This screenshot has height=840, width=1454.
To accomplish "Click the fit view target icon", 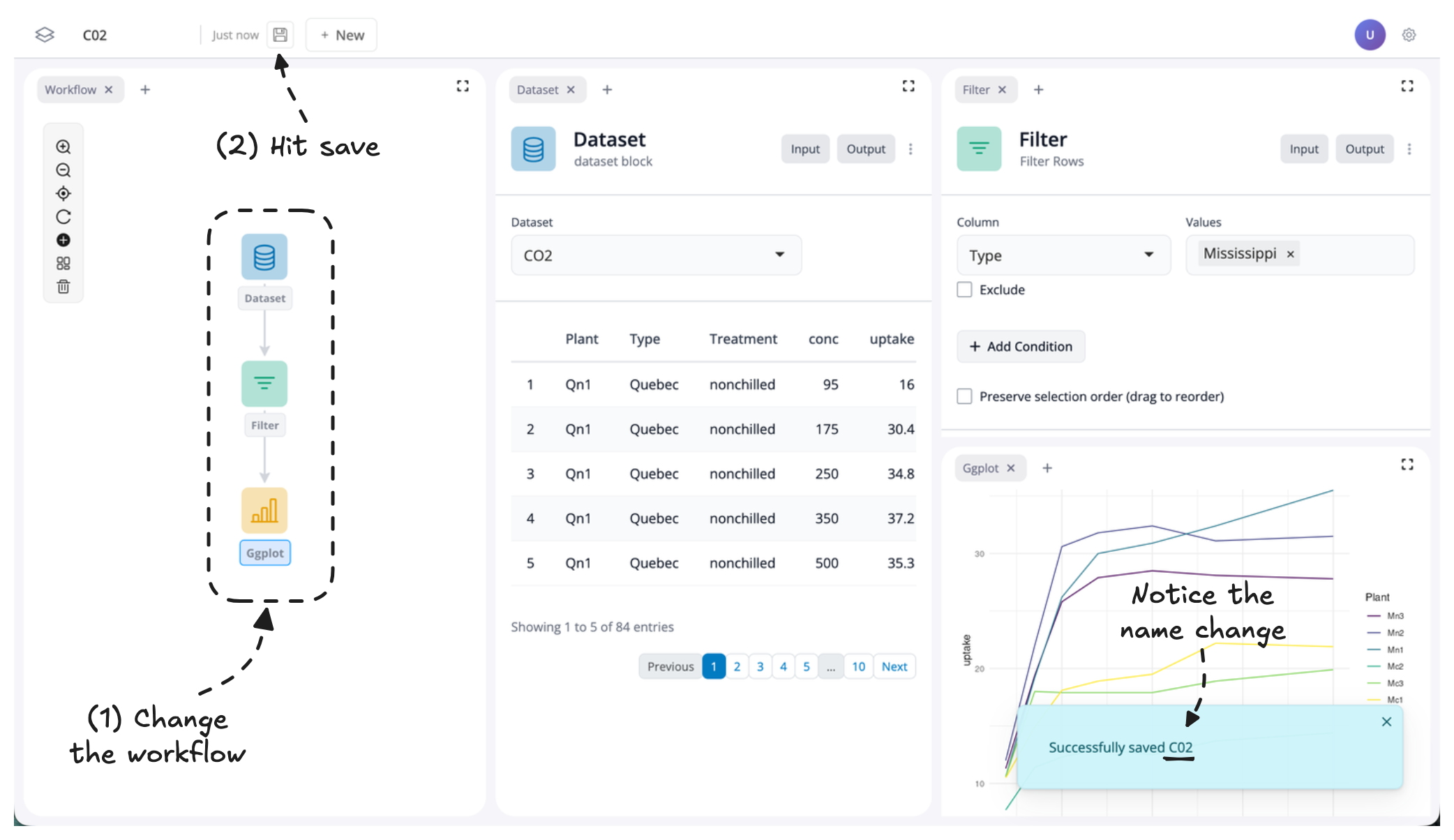I will pyautogui.click(x=63, y=193).
